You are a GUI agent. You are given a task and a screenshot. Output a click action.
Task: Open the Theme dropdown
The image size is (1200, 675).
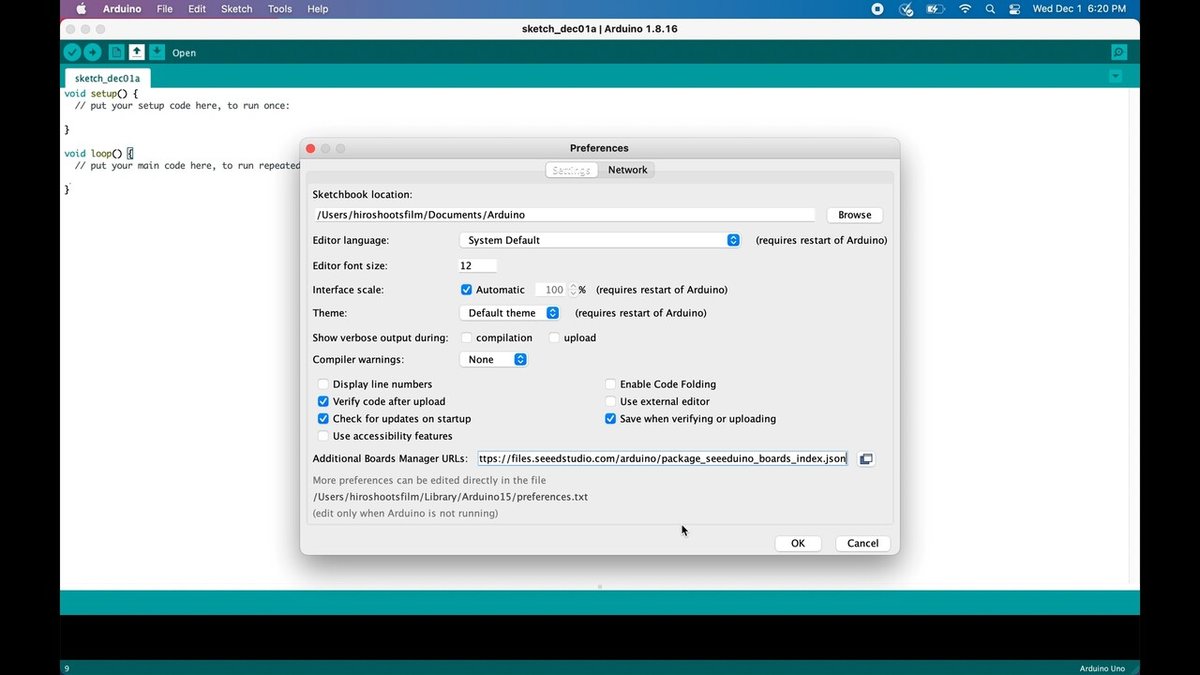pos(510,313)
